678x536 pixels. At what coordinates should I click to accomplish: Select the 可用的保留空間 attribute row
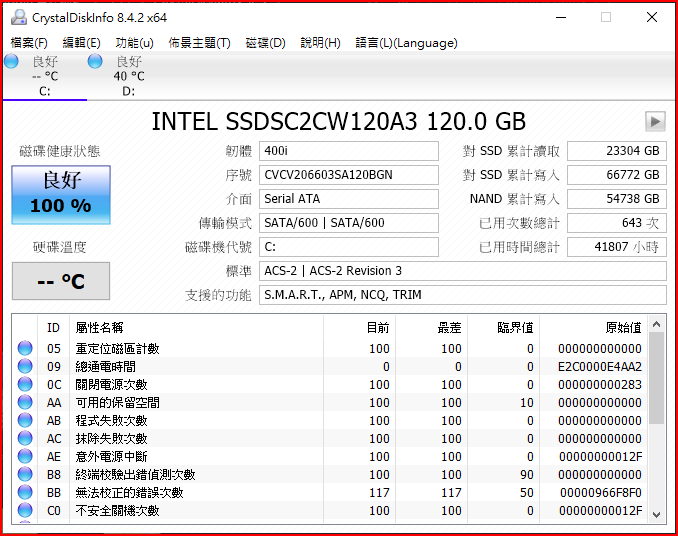(331, 402)
